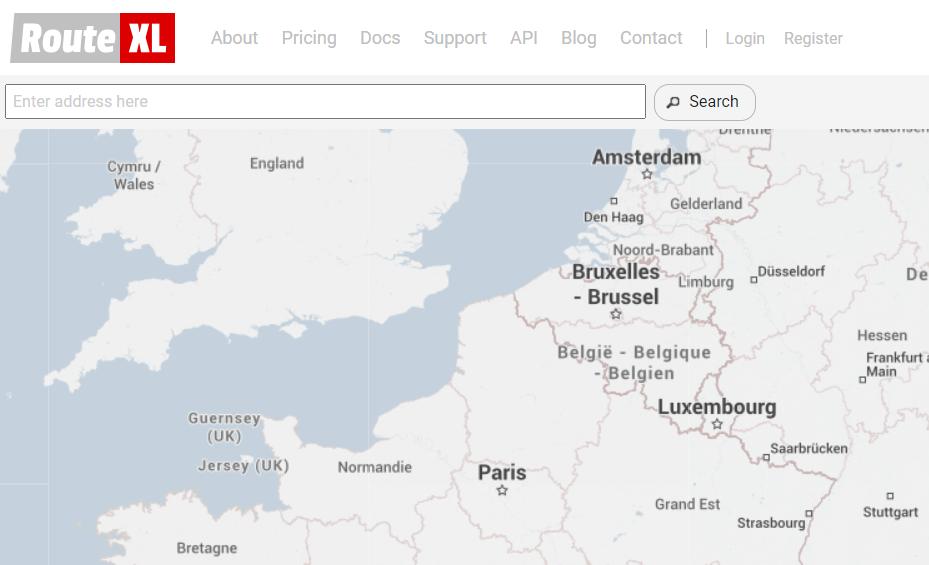This screenshot has width=929, height=565.
Task: Open the About page
Action: point(234,38)
